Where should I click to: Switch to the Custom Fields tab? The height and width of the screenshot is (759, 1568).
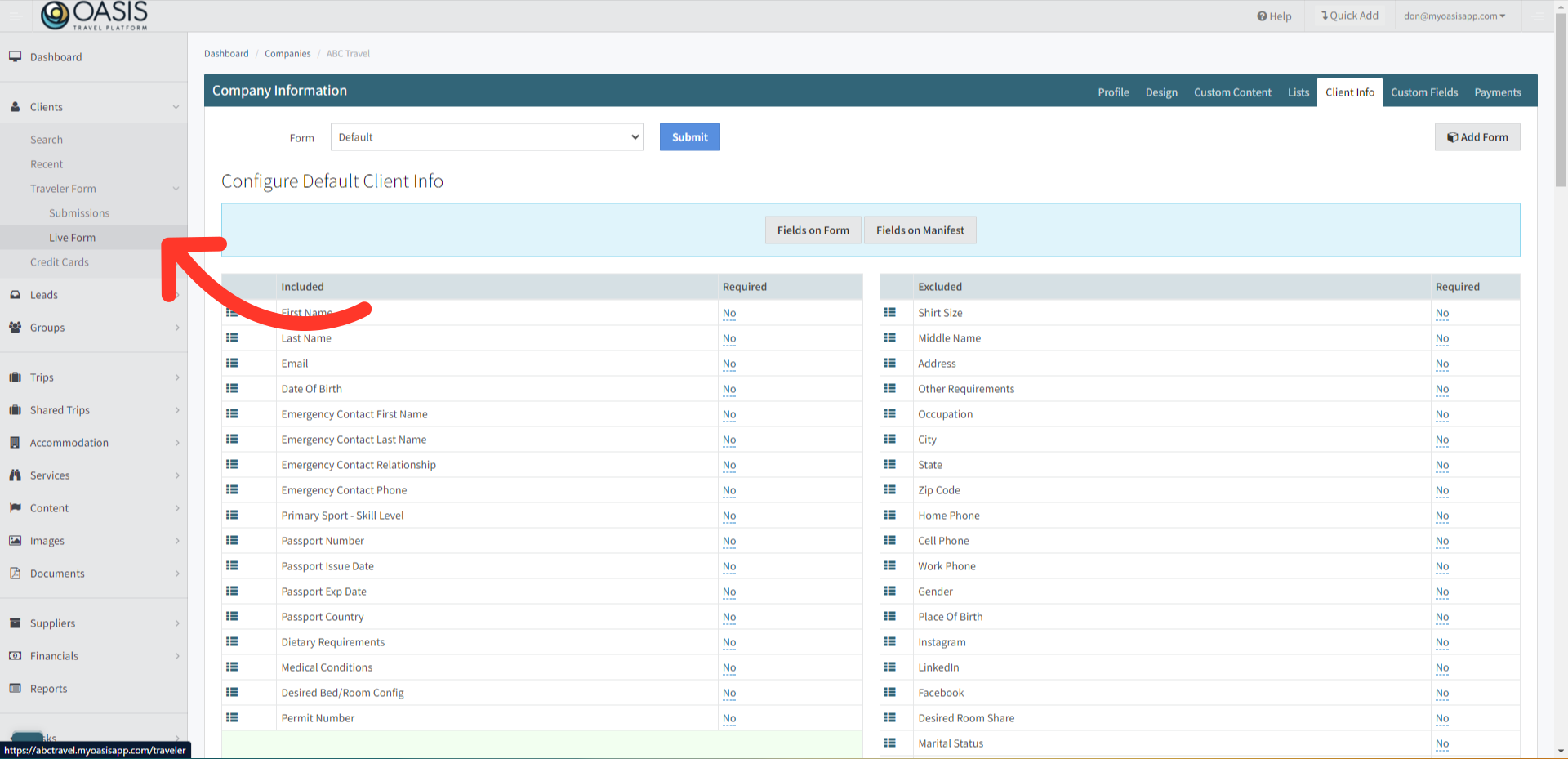[1424, 92]
